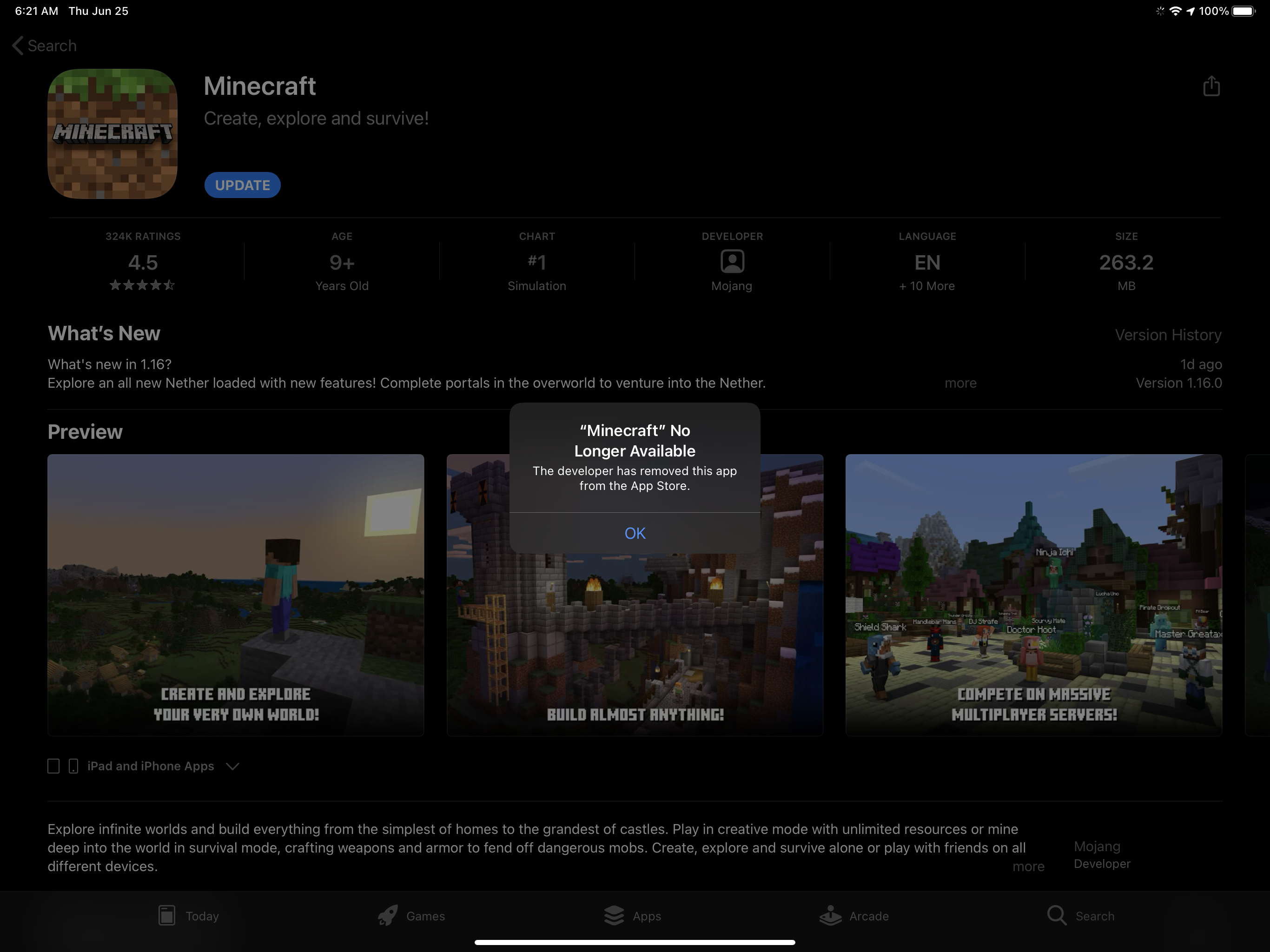Open the Arcade joystick icon
The width and height of the screenshot is (1270, 952).
click(x=830, y=915)
